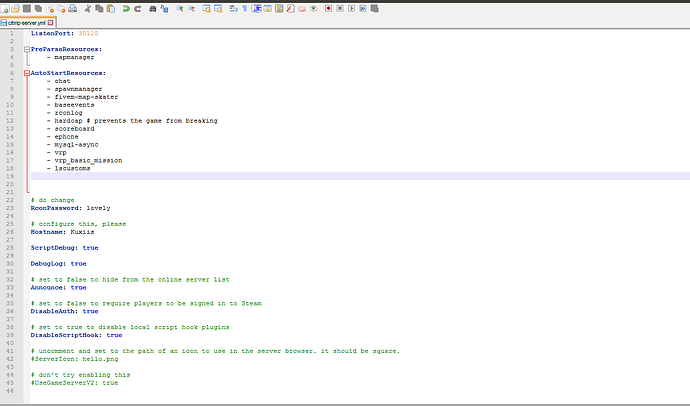The width and height of the screenshot is (690, 406).
Task: Click the ListenPort value 30120
Action: point(88,33)
